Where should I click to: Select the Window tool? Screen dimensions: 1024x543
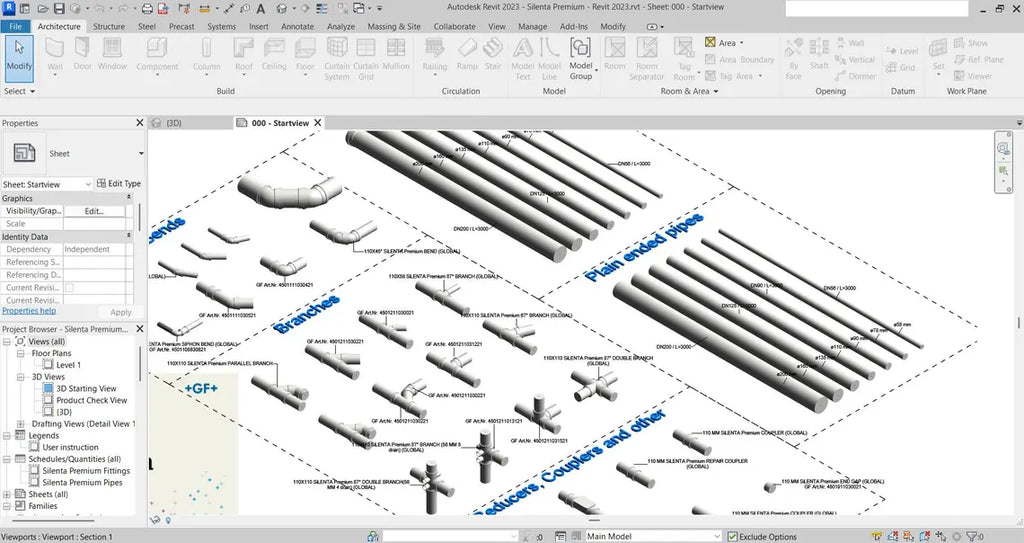pos(112,55)
